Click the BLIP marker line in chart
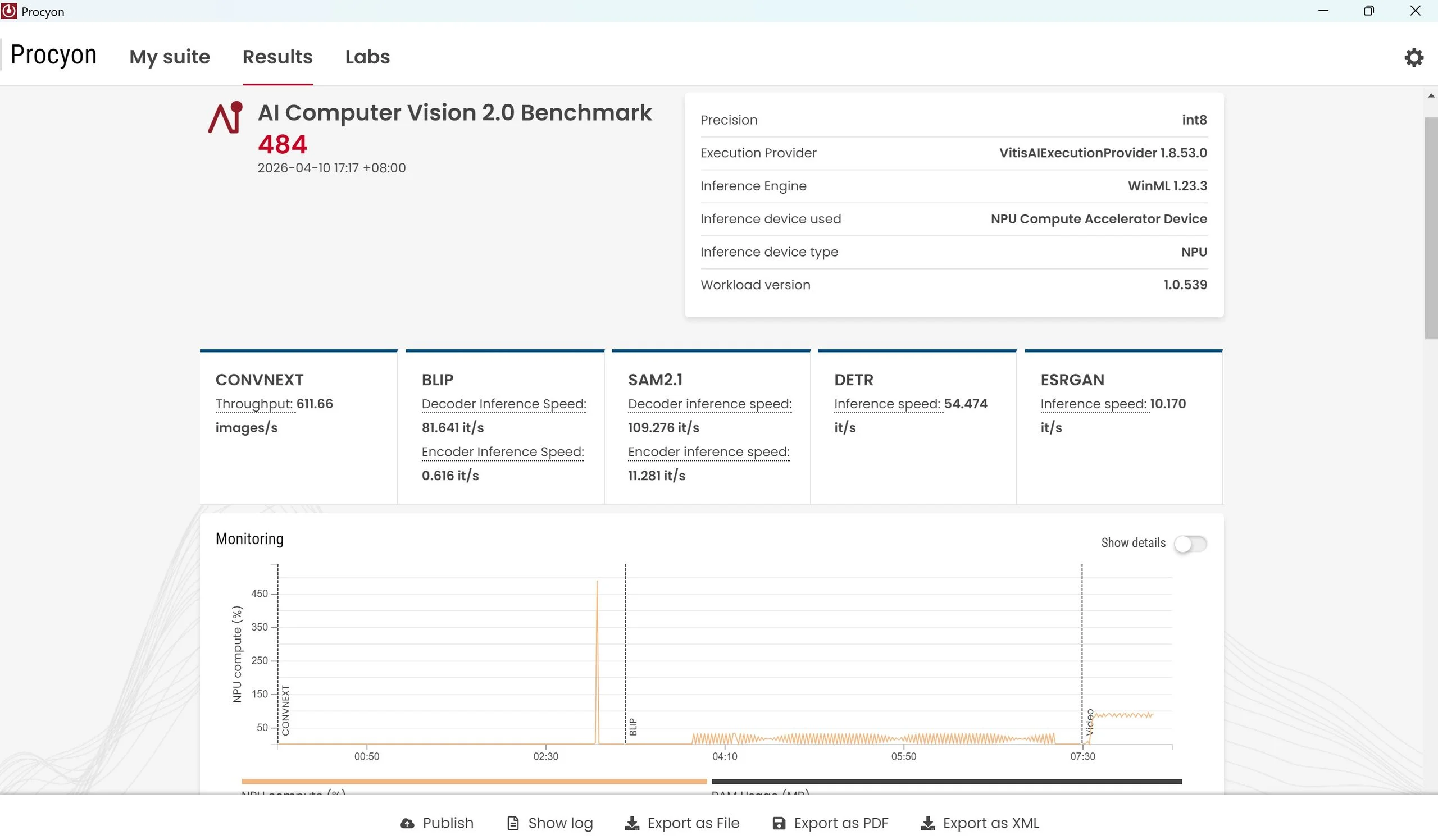This screenshot has width=1438, height=840. click(625, 656)
